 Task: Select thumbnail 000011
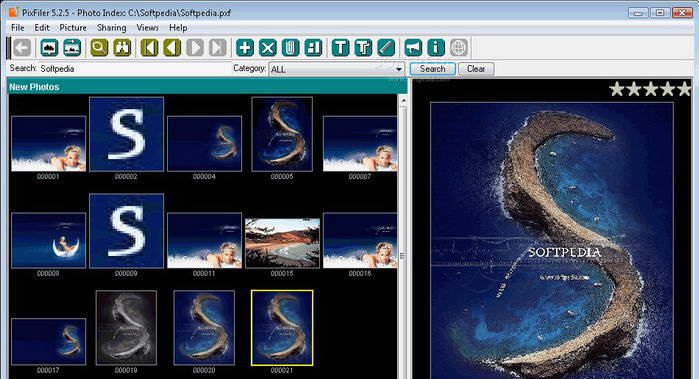[x=204, y=240]
